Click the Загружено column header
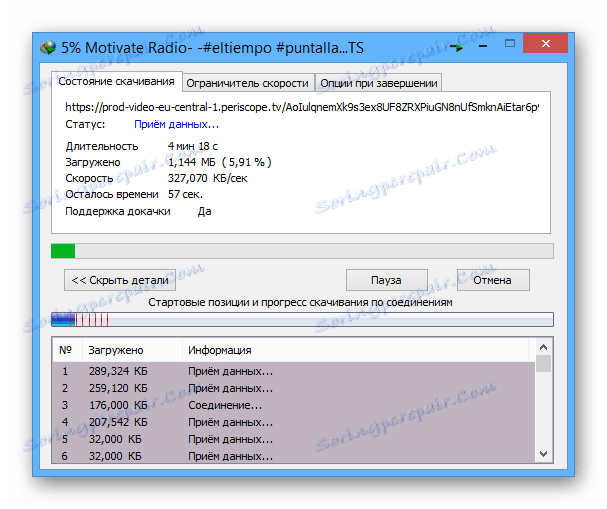The width and height of the screenshot is (607, 509). tap(132, 350)
